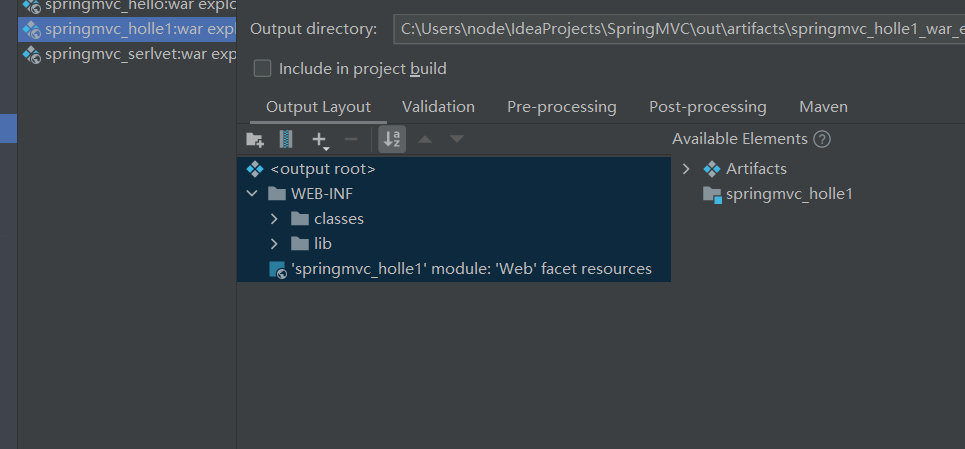Collapse the WEB-INF folder node
This screenshot has width=965, height=449.
click(x=252, y=194)
